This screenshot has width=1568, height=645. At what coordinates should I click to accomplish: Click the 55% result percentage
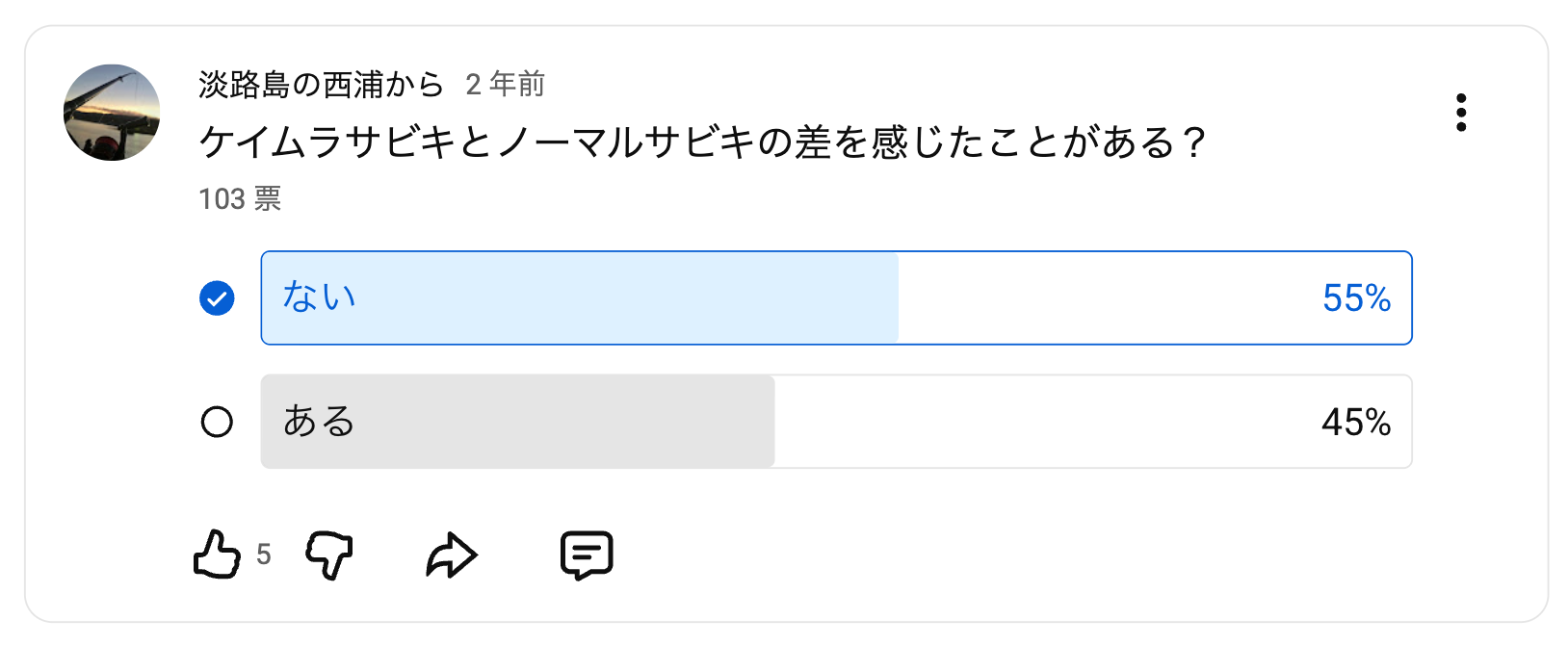(1356, 298)
